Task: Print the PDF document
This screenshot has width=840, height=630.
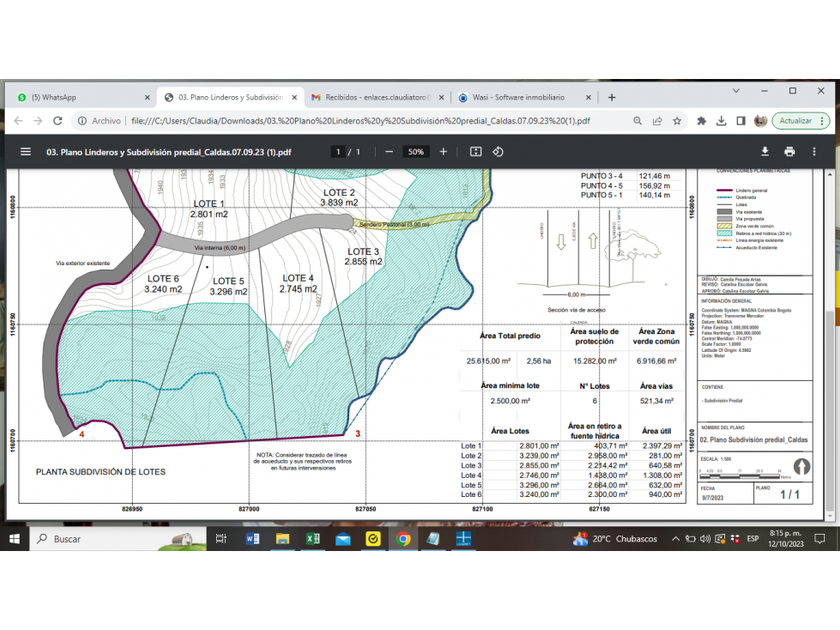Action: tap(789, 152)
